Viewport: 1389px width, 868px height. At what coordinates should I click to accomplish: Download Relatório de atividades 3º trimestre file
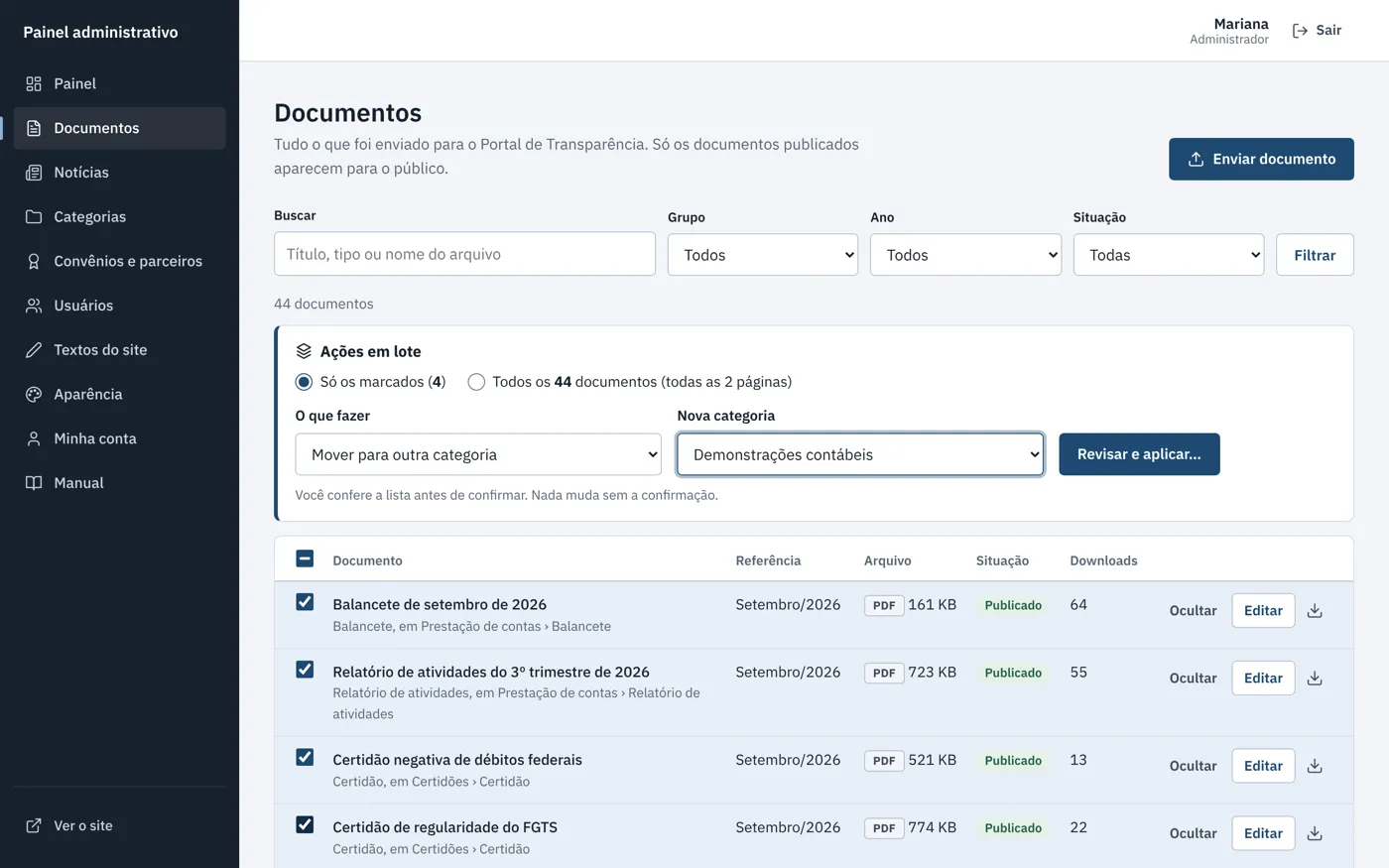click(1315, 679)
